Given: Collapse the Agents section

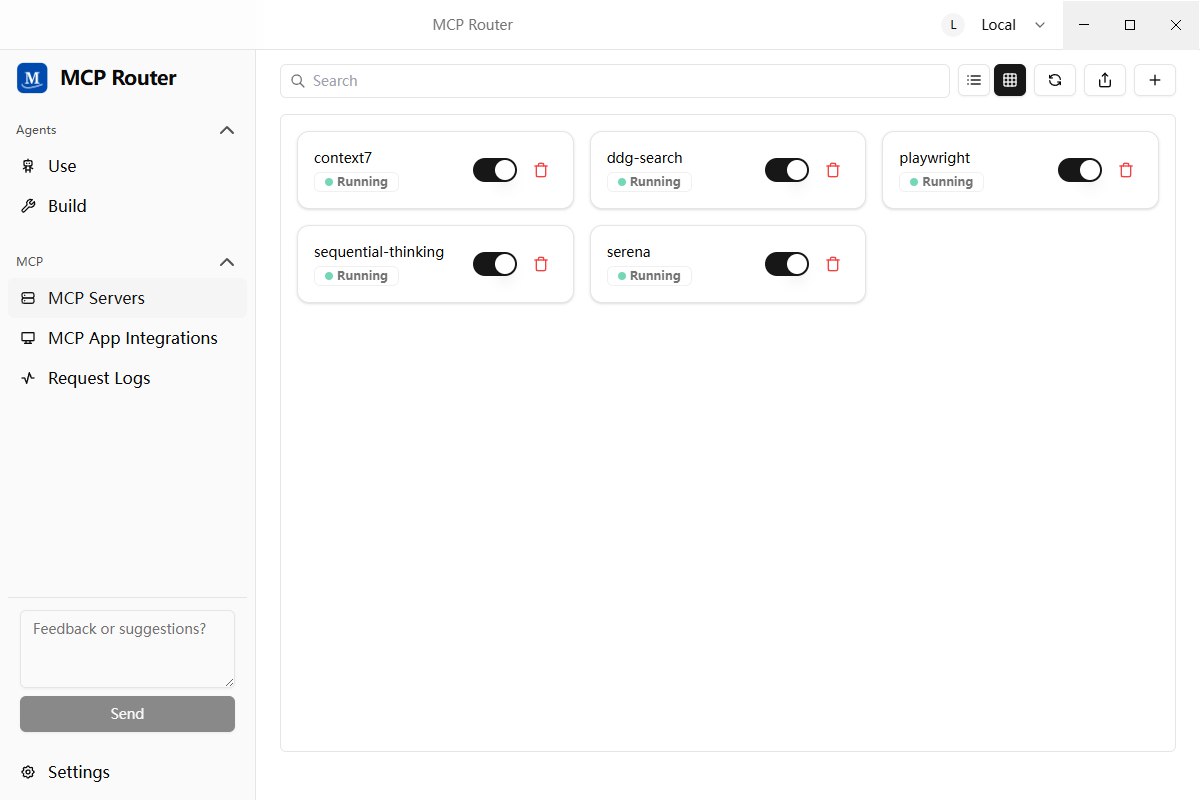Looking at the screenshot, I should click(227, 130).
